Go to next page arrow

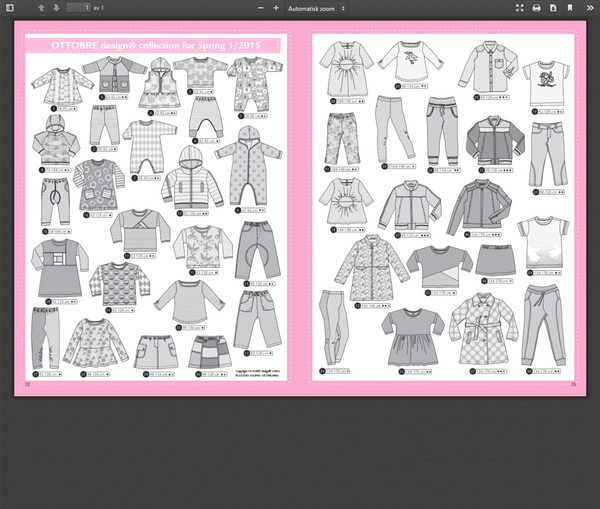(56, 8)
